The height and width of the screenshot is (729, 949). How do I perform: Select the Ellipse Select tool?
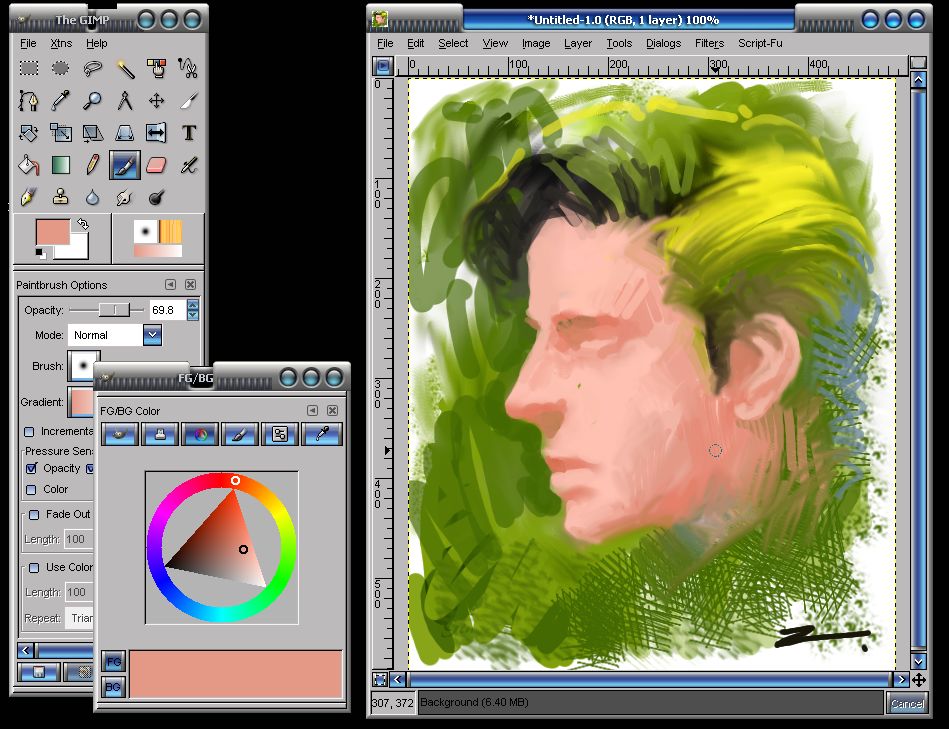point(61,68)
